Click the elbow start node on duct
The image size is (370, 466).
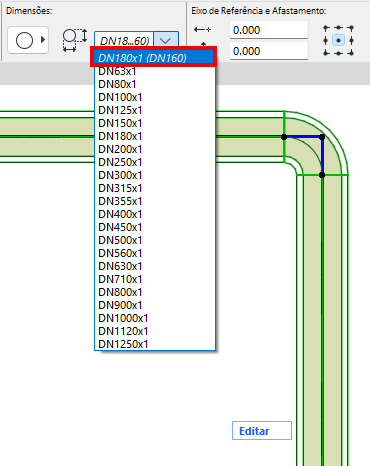pos(284,137)
